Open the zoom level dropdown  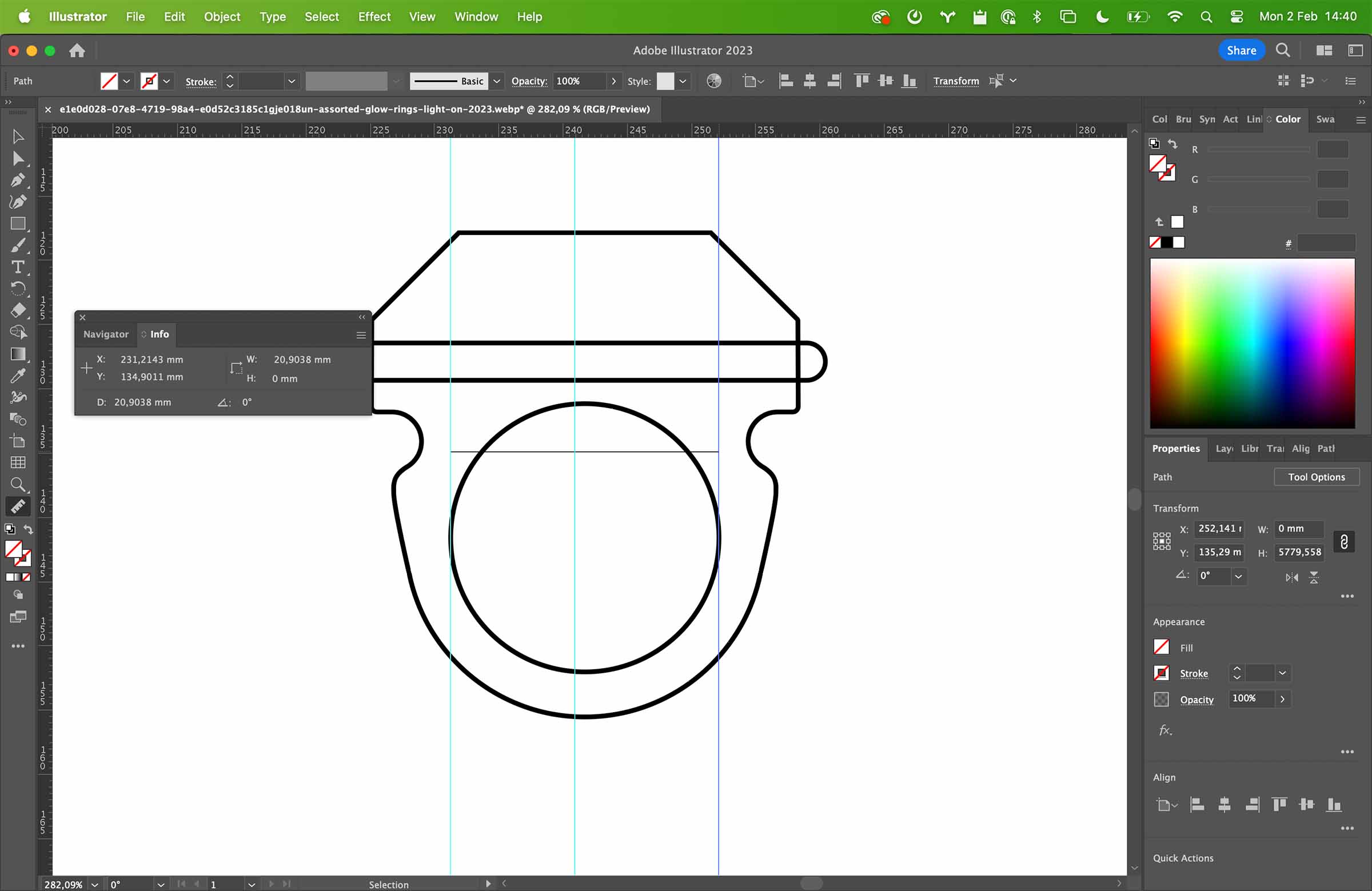(95, 884)
